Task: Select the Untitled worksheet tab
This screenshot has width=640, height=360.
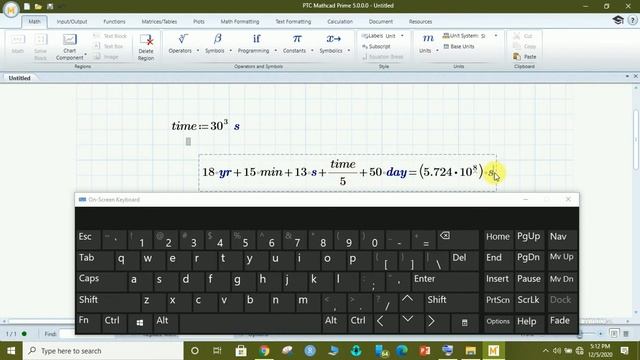Action: (19, 78)
